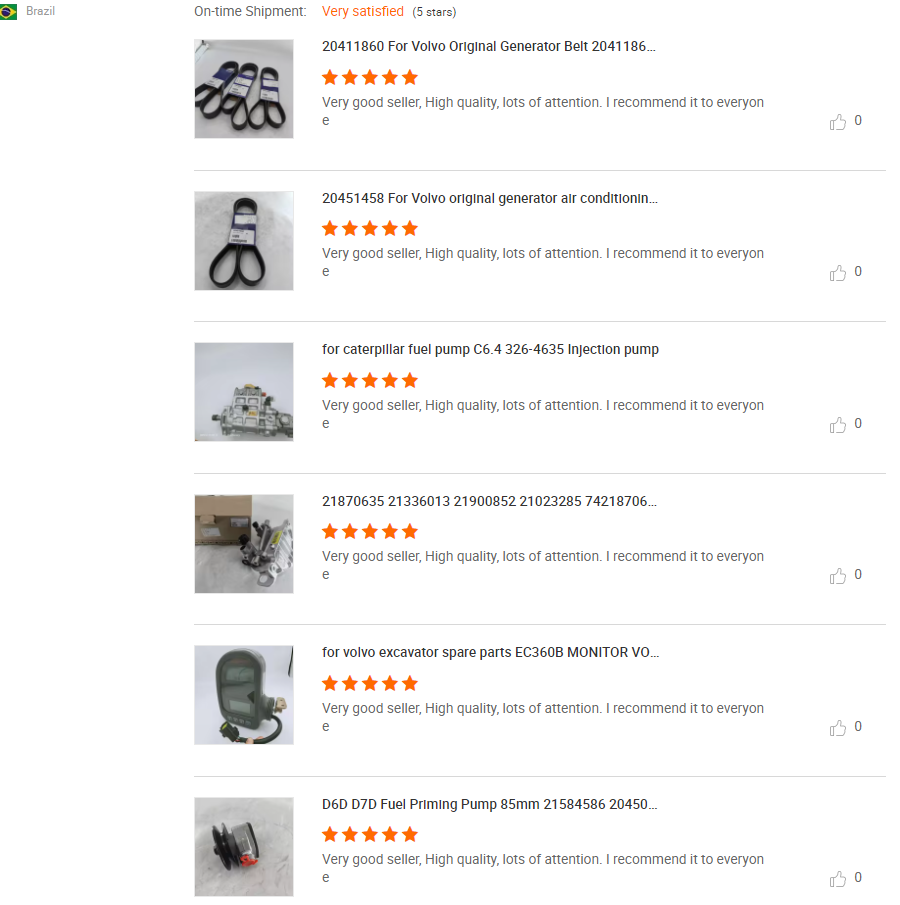The height and width of the screenshot is (905, 900).
Task: Like the 20451458 air conditioning belt review
Action: pyautogui.click(x=838, y=273)
